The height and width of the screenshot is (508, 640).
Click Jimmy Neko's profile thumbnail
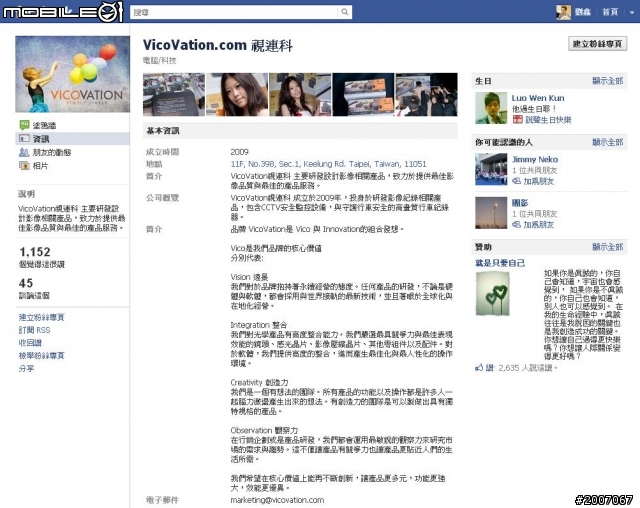pos(491,169)
